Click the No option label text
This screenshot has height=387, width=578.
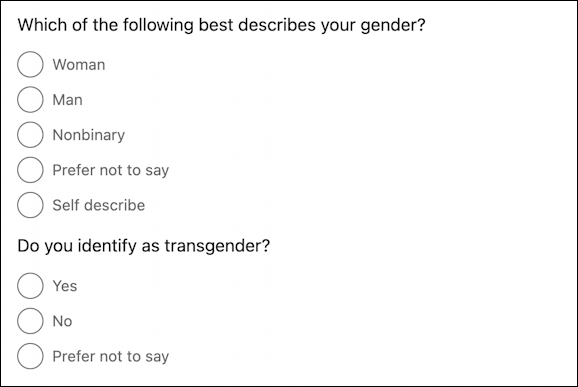(x=62, y=321)
